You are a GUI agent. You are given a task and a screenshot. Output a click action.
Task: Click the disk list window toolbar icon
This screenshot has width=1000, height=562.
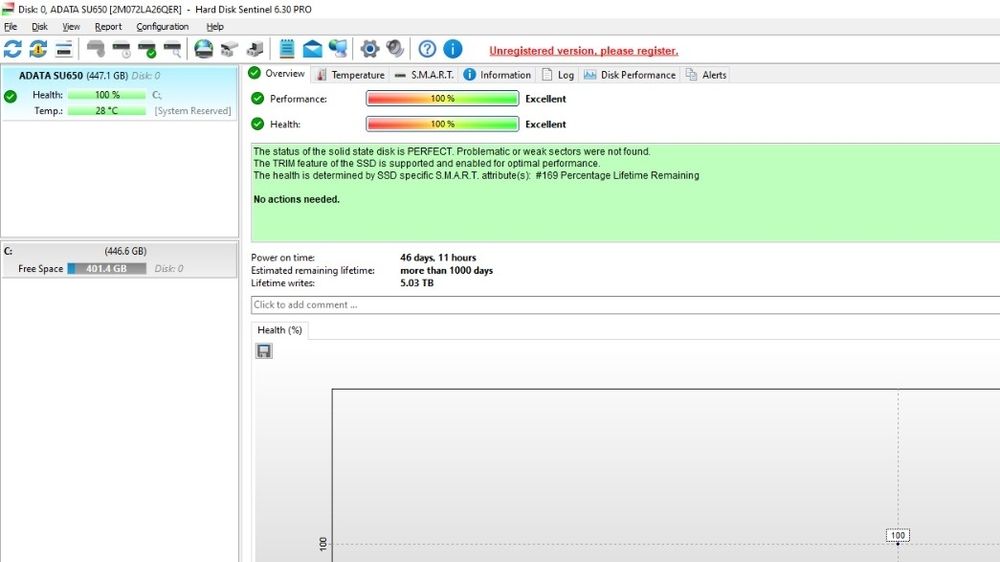[x=64, y=48]
